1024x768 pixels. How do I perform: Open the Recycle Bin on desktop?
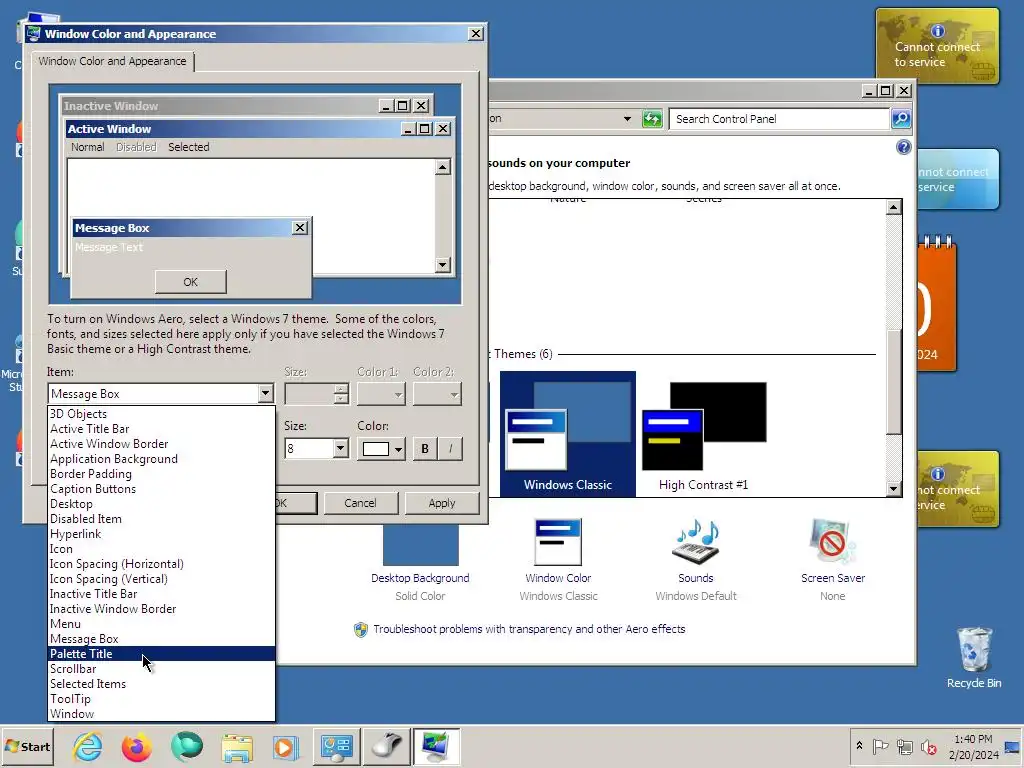[974, 657]
